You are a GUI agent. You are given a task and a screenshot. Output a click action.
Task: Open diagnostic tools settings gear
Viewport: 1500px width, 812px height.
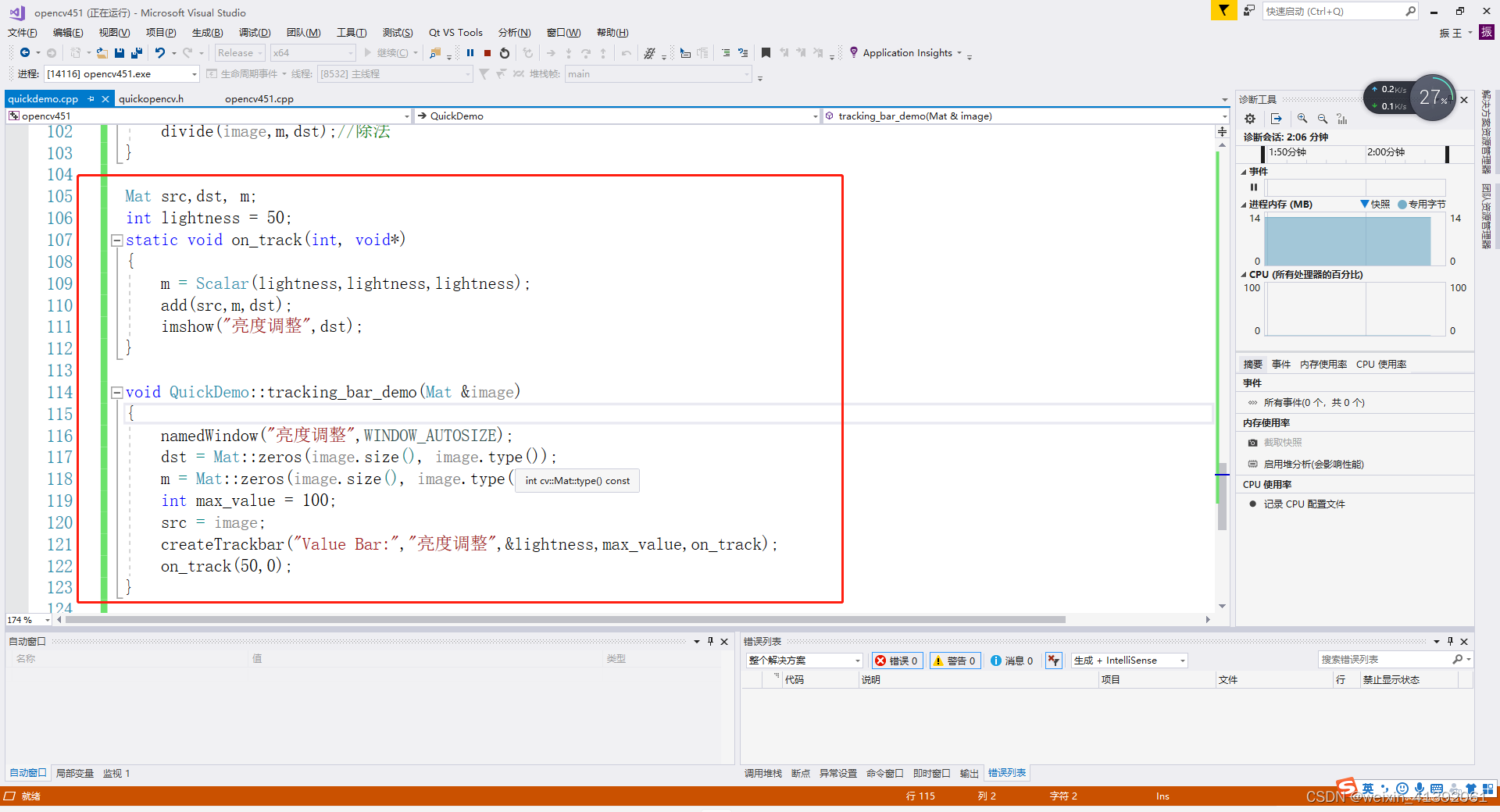tap(1250, 119)
